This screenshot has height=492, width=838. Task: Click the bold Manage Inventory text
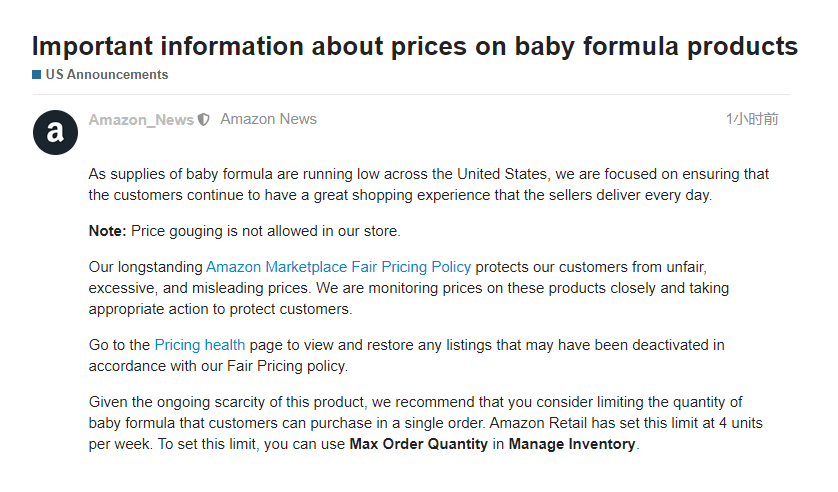[x=572, y=444]
